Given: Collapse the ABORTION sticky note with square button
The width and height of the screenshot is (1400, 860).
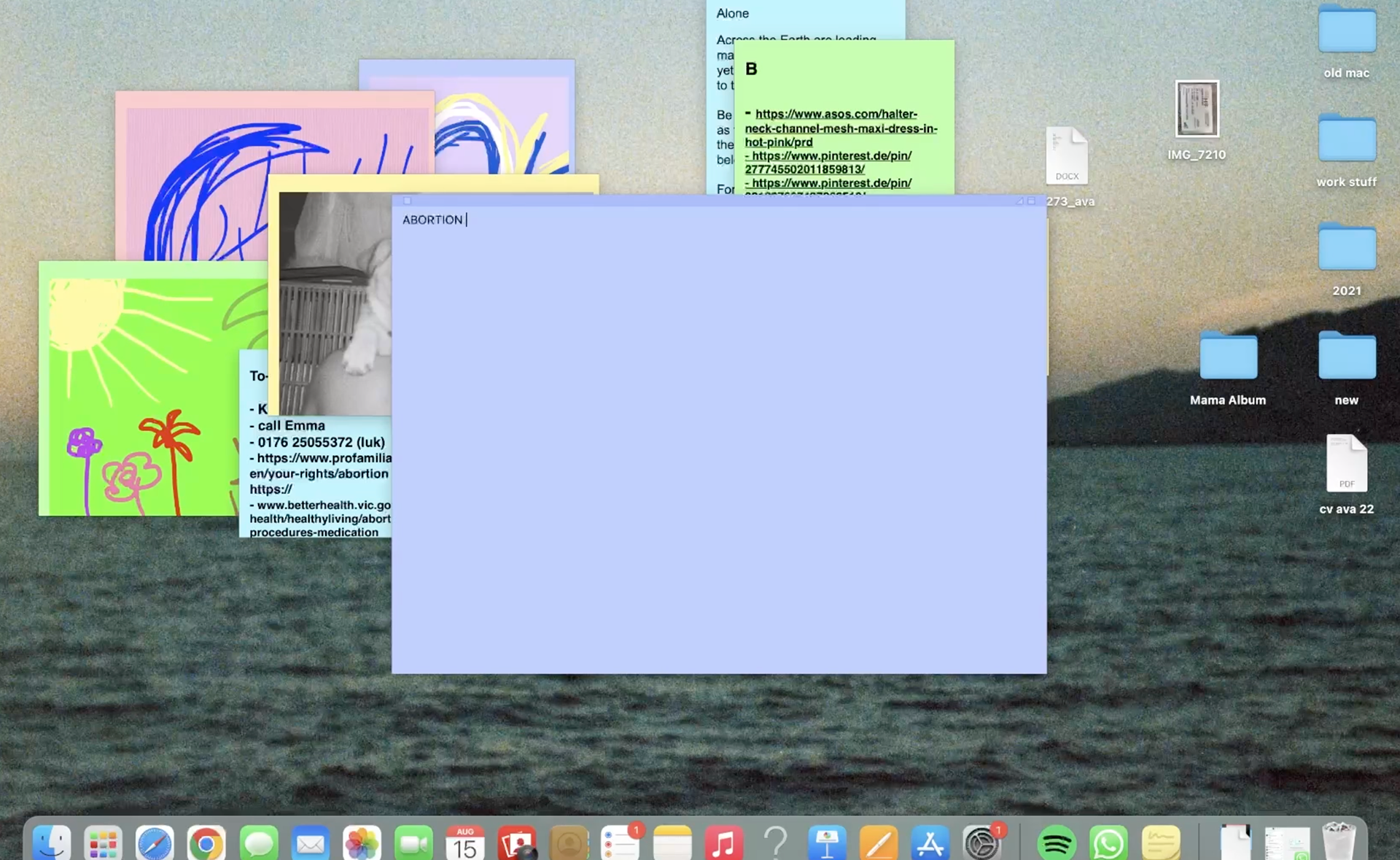Looking at the screenshot, I should click(x=1031, y=201).
